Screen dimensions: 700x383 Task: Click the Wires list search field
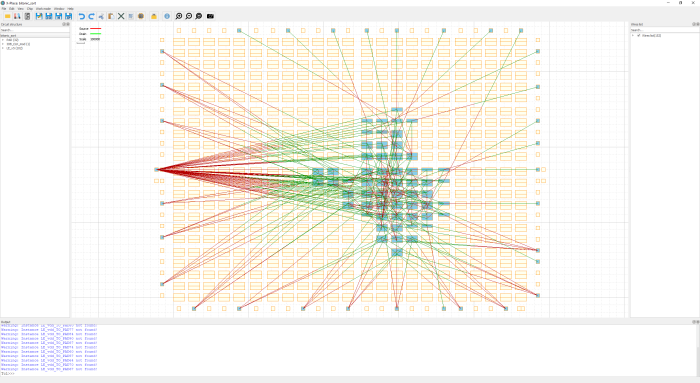[x=665, y=30]
